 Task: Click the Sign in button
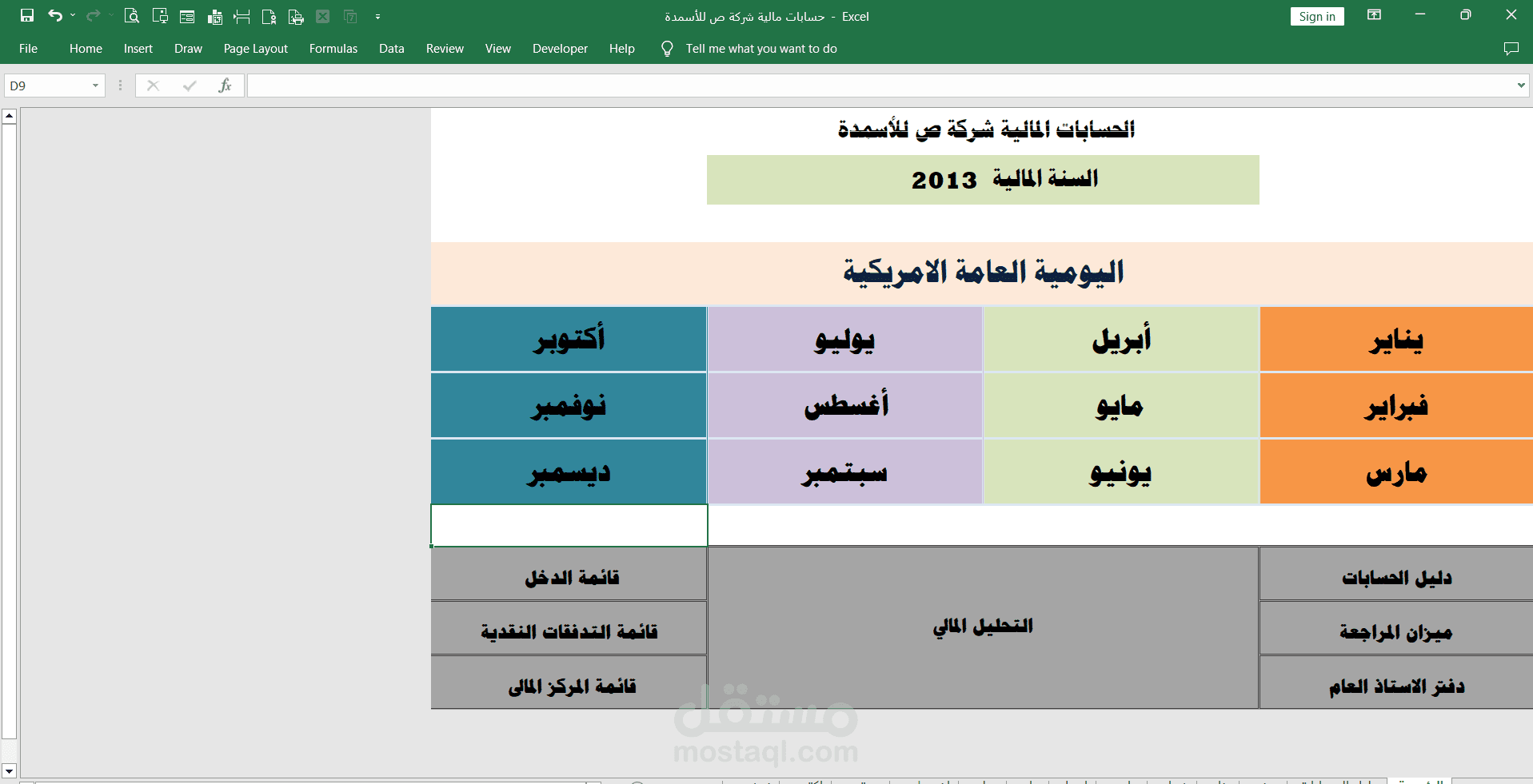(x=1317, y=17)
